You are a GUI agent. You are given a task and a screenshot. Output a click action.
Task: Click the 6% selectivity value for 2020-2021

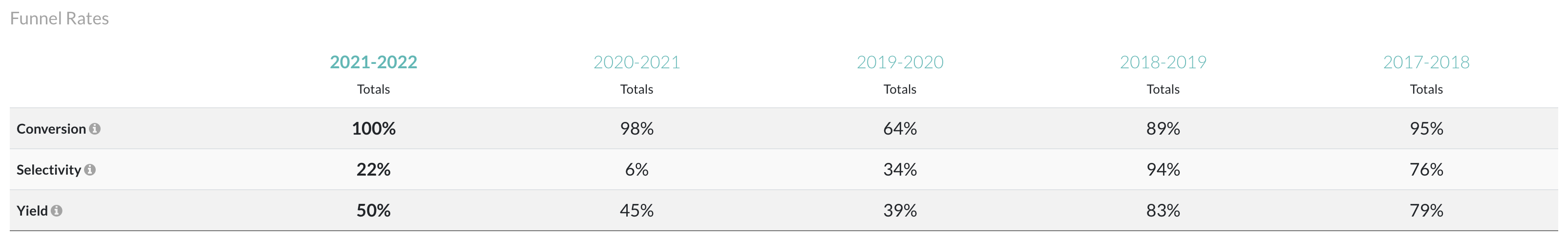click(x=636, y=169)
